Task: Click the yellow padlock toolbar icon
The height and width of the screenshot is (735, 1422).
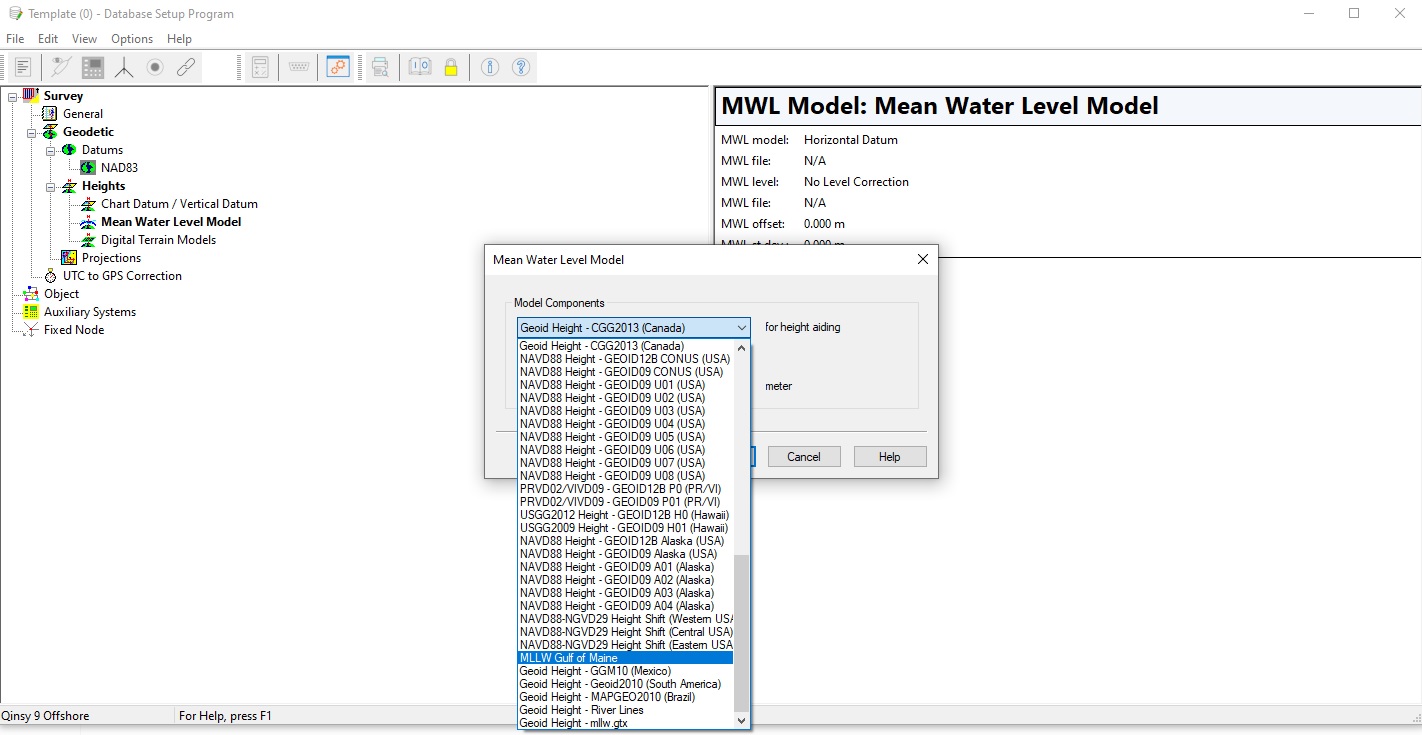Action: tap(451, 67)
